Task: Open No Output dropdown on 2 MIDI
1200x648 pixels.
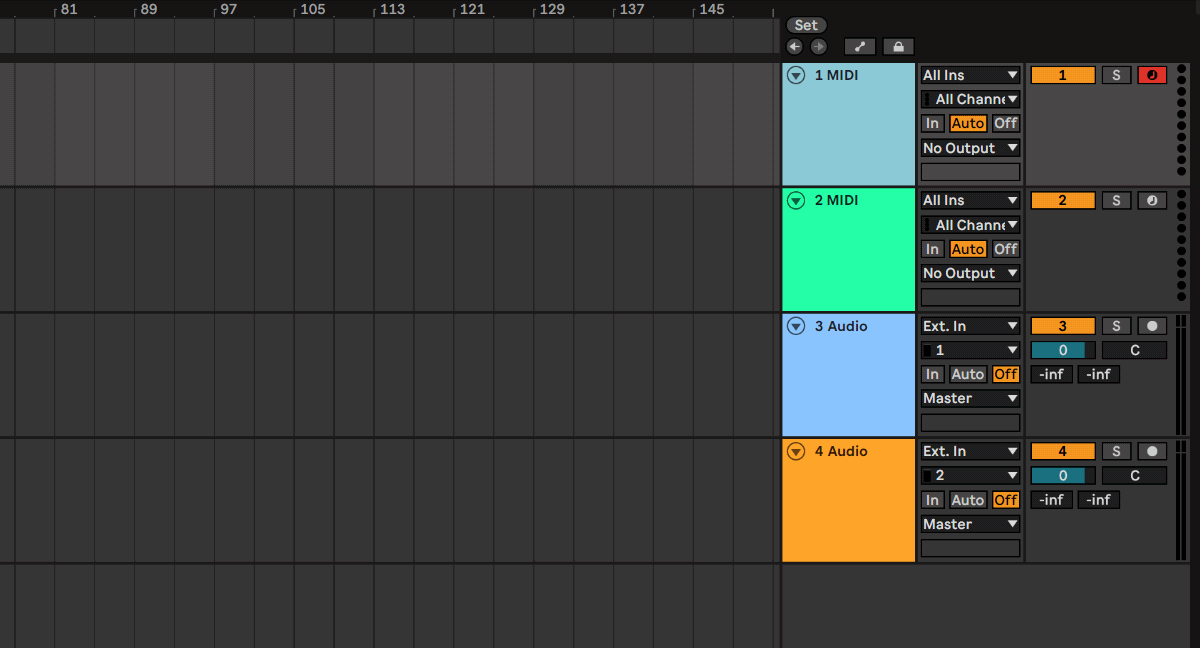Action: pyautogui.click(x=970, y=273)
